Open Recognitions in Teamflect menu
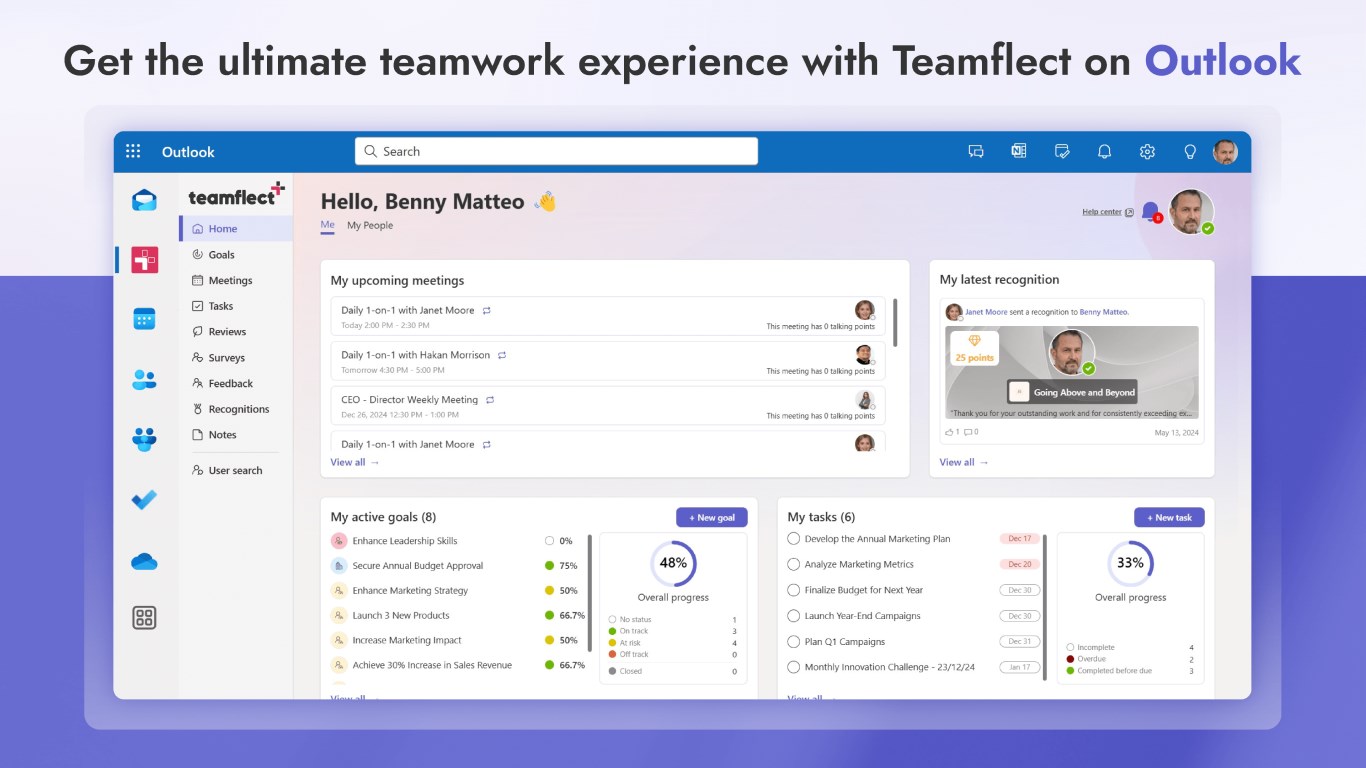 pos(236,409)
